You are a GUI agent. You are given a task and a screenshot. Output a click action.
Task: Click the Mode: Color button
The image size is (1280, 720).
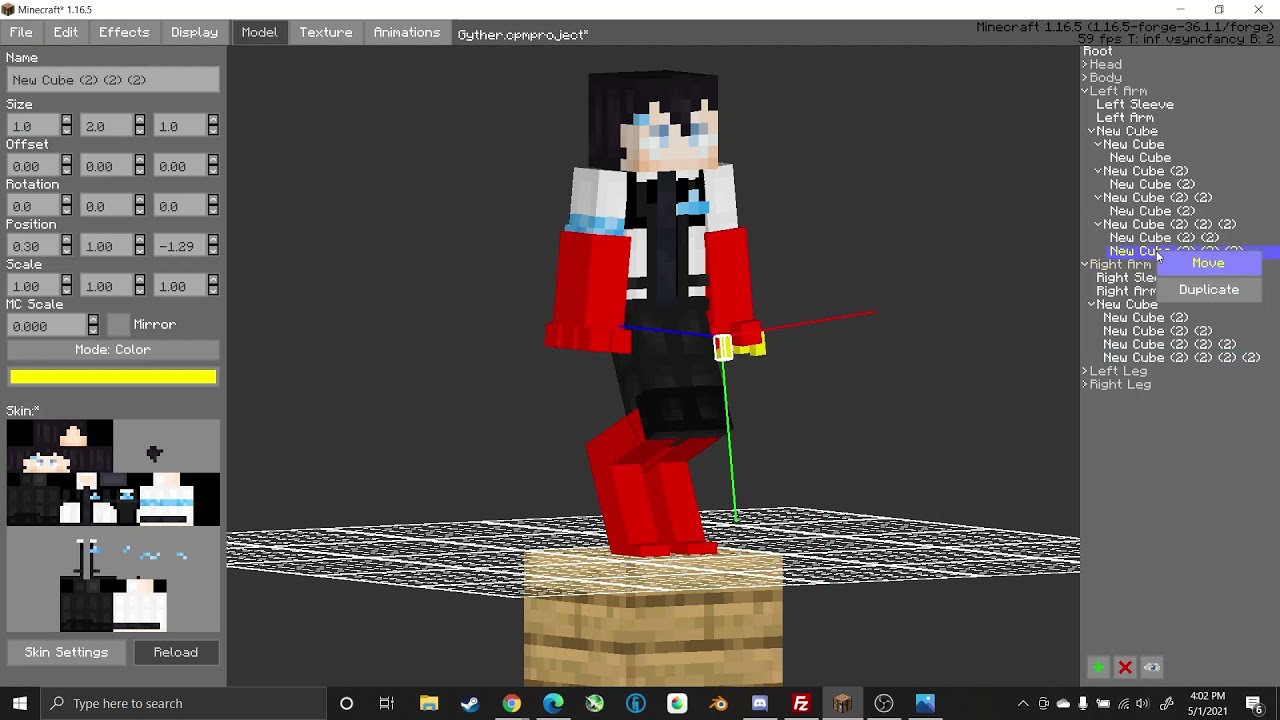coord(113,350)
